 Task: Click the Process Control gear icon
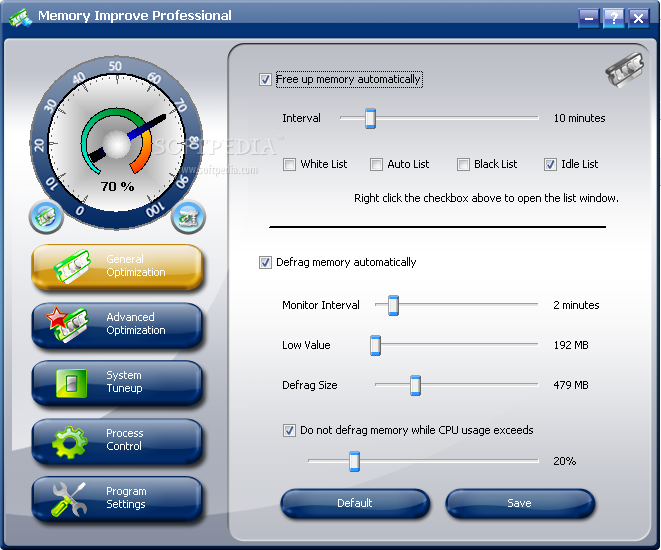point(70,442)
